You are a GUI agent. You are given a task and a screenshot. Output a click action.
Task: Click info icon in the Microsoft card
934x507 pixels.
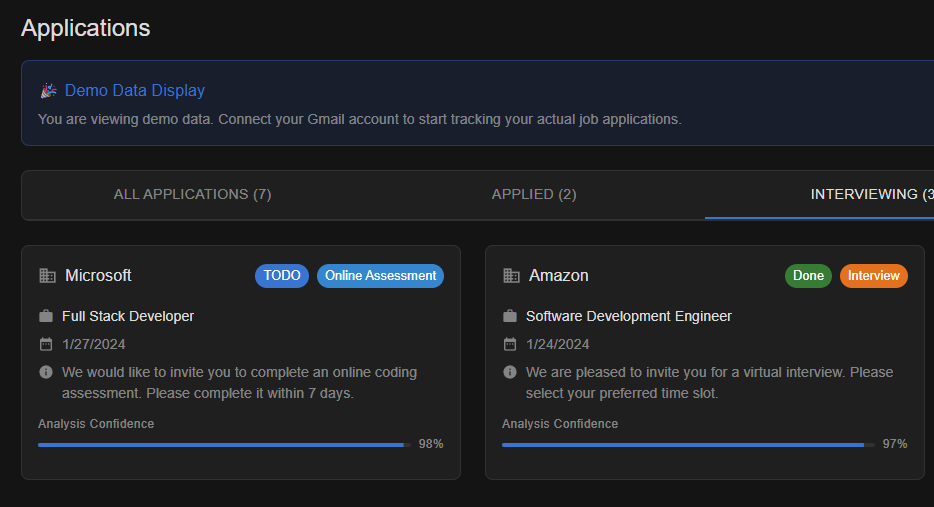[46, 373]
